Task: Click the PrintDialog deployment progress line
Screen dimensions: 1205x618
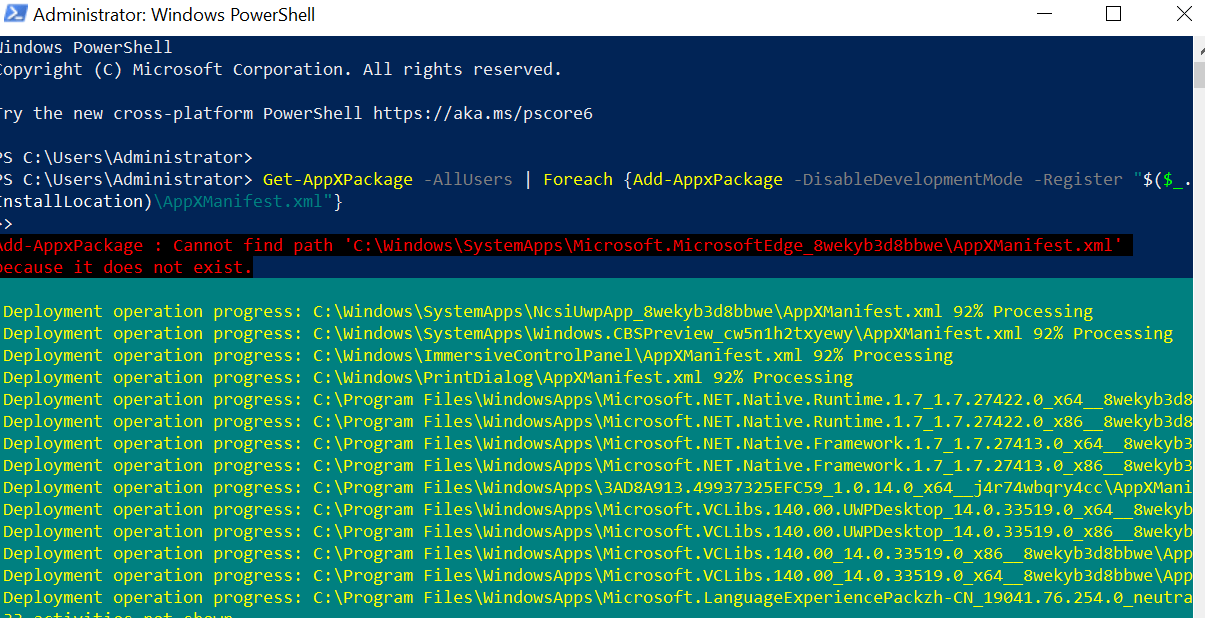Action: point(428,377)
